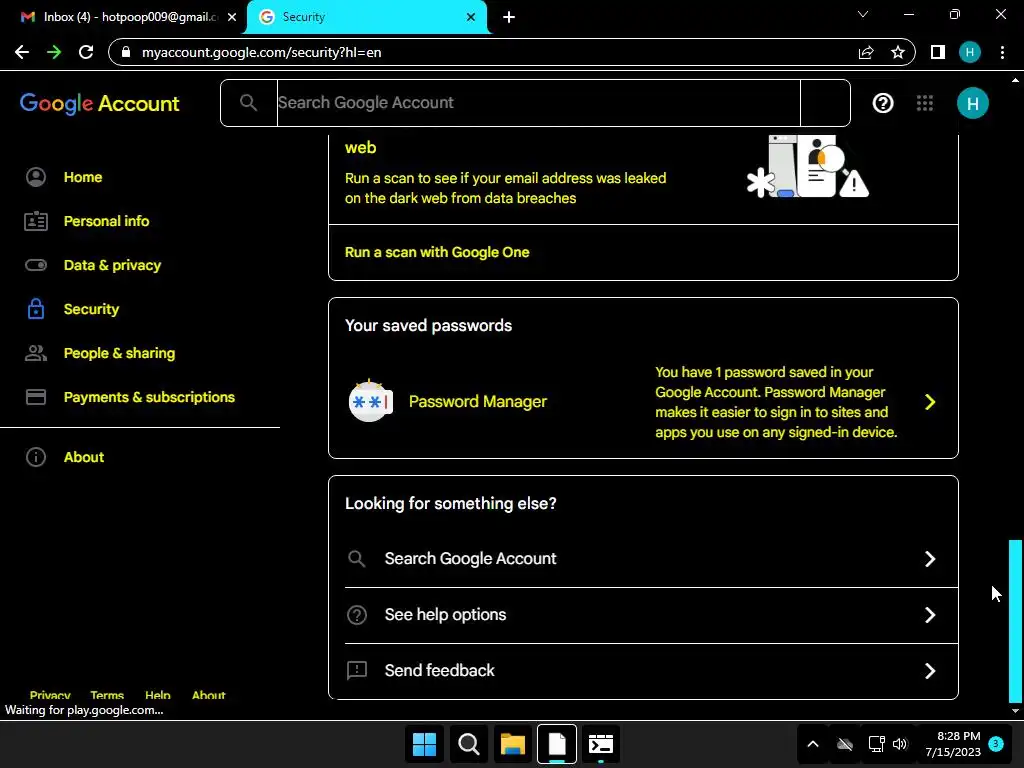The image size is (1024, 768).
Task: Click the search magnifier in Google Account
Action: (x=248, y=103)
